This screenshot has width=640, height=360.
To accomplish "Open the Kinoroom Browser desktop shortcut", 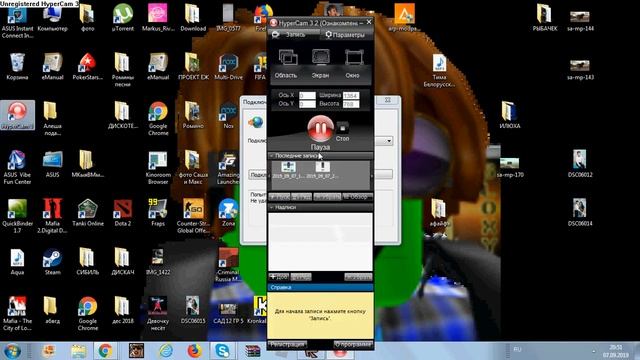I will click(x=158, y=167).
